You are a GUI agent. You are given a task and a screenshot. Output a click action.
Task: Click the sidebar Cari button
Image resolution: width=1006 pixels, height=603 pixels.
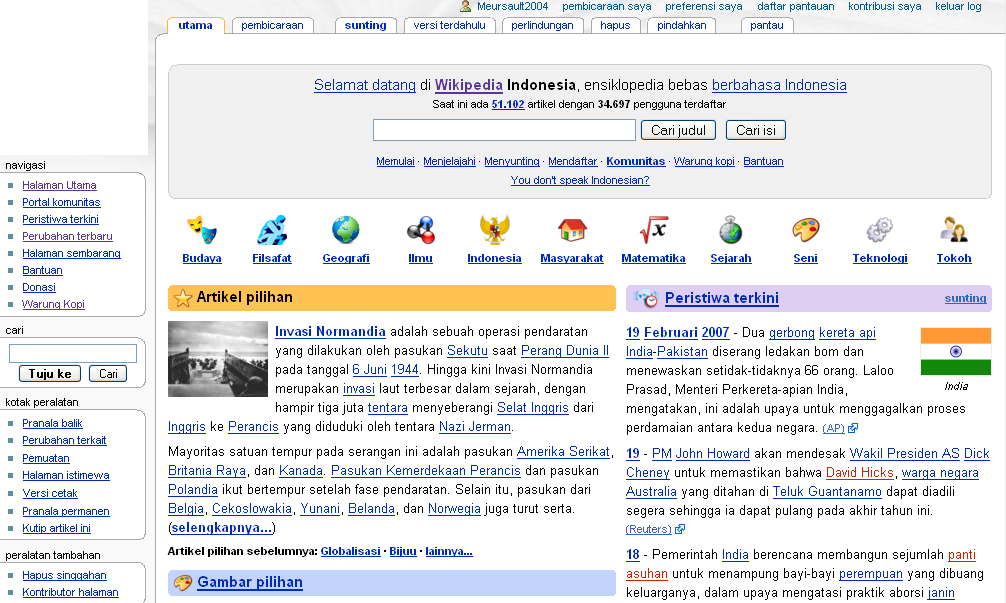click(x=108, y=373)
